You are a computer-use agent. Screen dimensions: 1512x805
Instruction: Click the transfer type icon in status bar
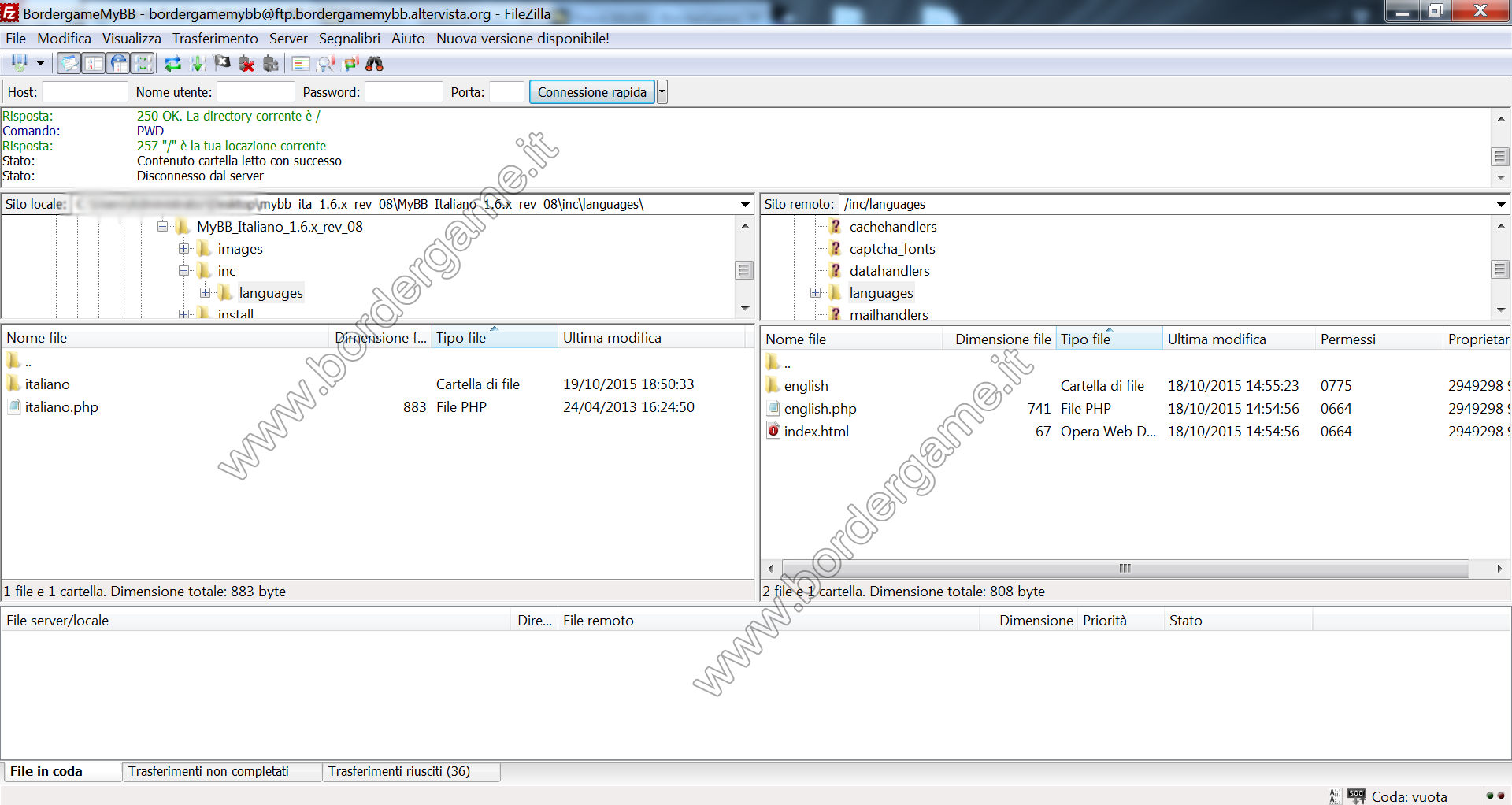(1335, 796)
